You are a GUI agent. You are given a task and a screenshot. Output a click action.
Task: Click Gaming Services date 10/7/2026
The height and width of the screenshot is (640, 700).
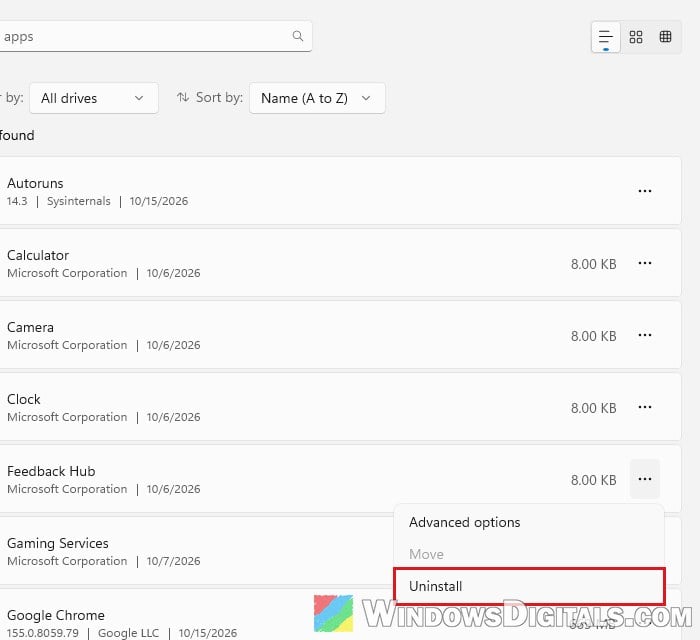coord(173,561)
